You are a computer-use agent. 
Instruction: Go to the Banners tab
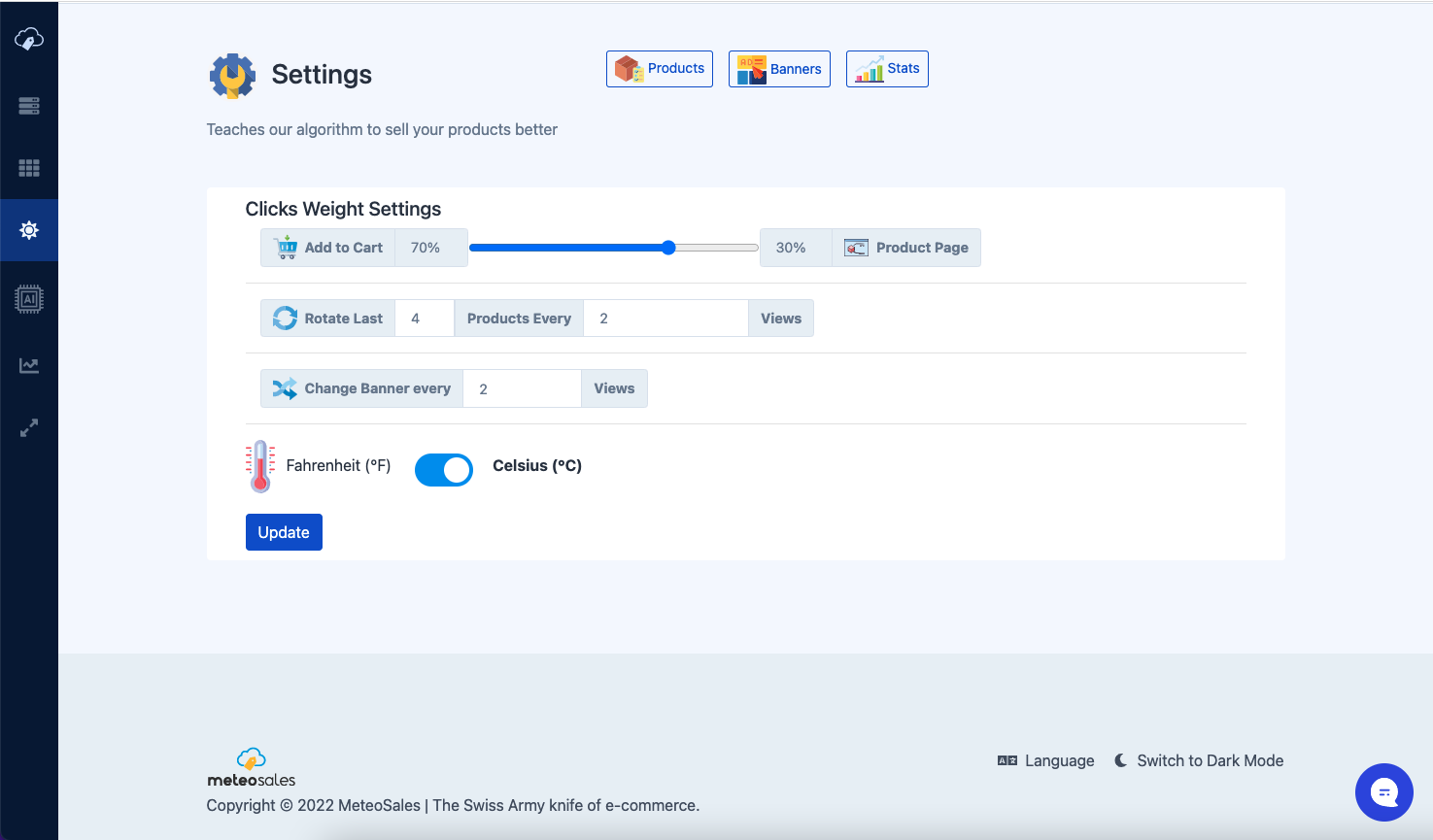pos(779,69)
